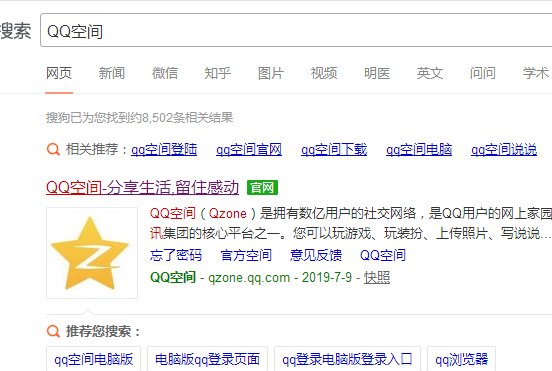Click the qzone.qq.com URL text
The image size is (552, 371).
[249, 277]
